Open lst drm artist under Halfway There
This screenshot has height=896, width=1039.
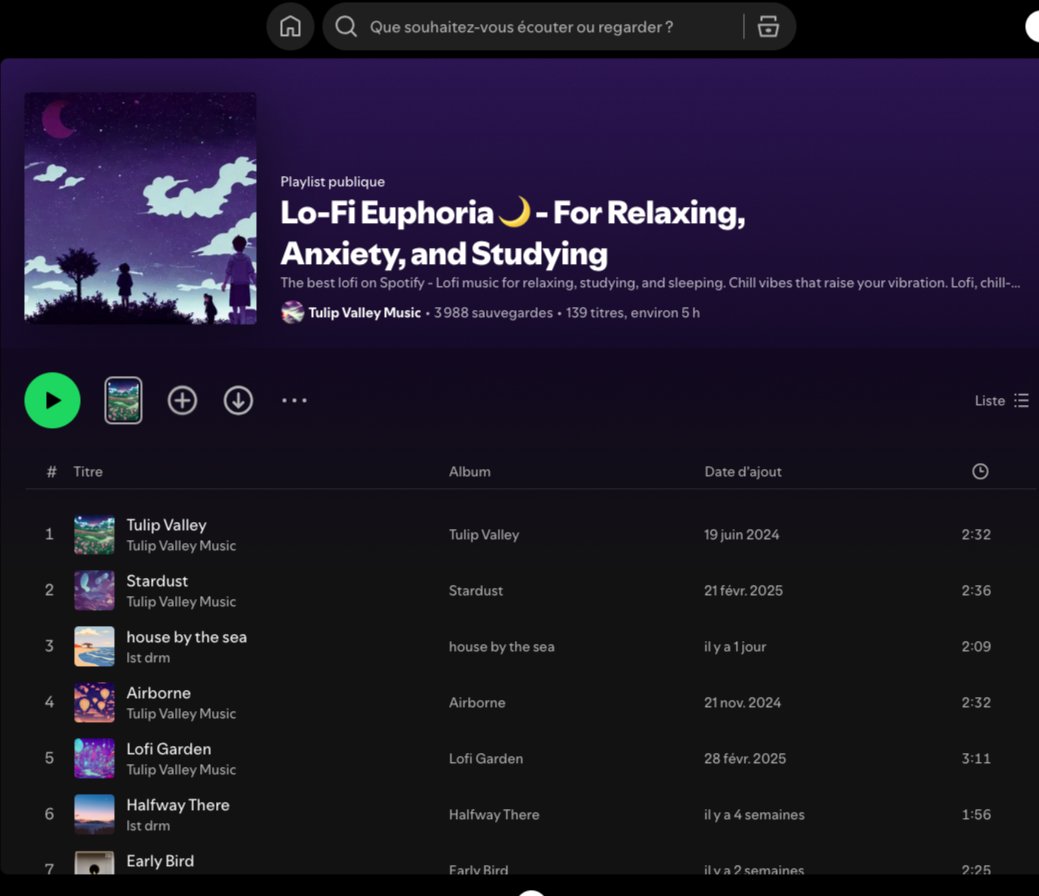click(x=148, y=826)
